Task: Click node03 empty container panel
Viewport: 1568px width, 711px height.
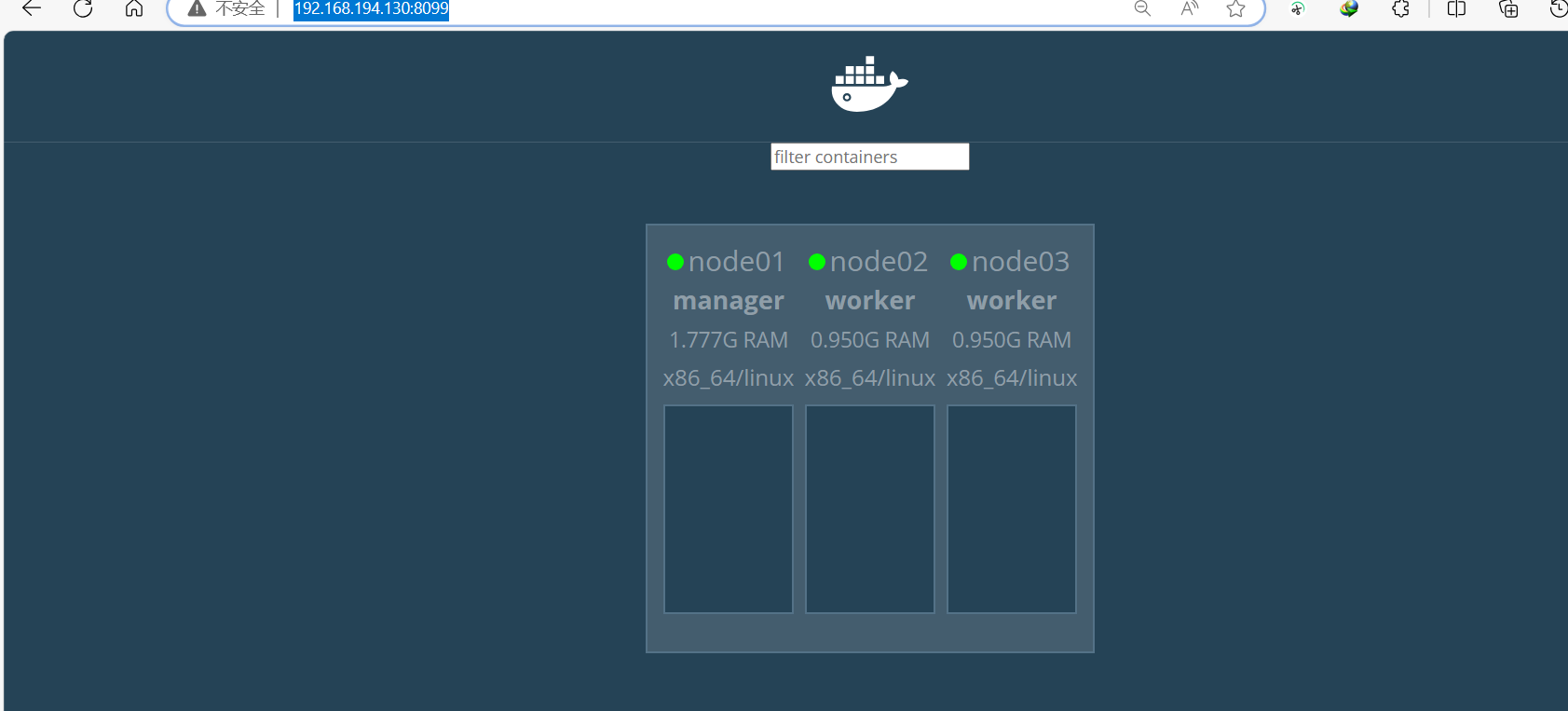Action: pyautogui.click(x=1012, y=509)
